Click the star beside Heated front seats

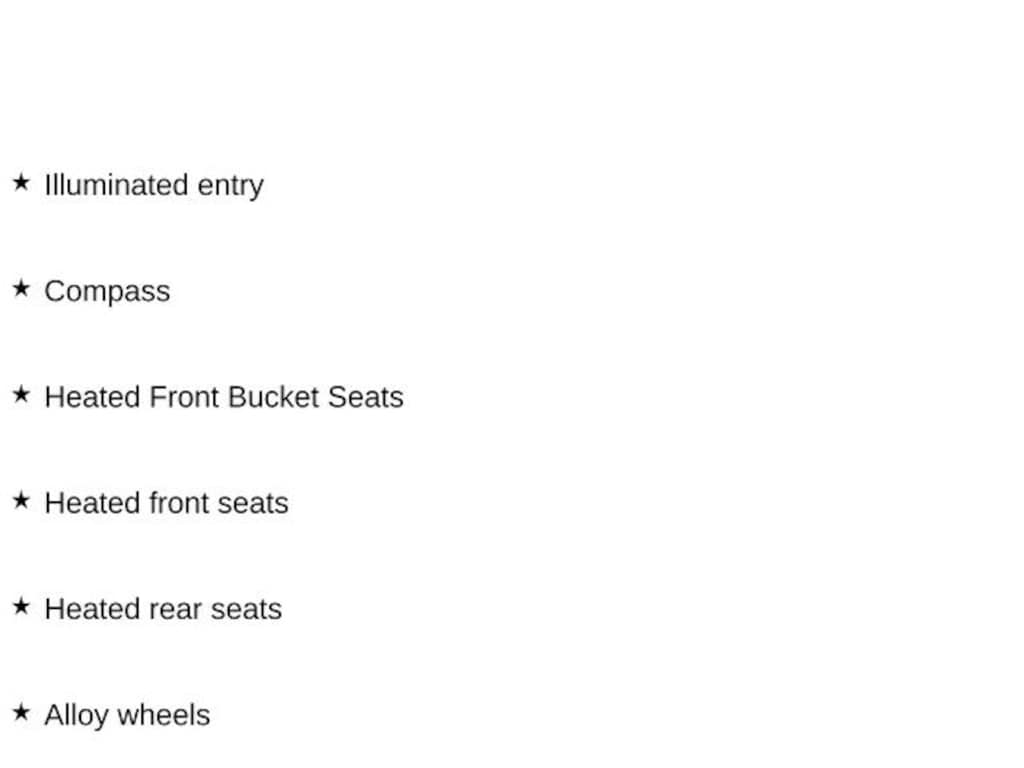21,501
